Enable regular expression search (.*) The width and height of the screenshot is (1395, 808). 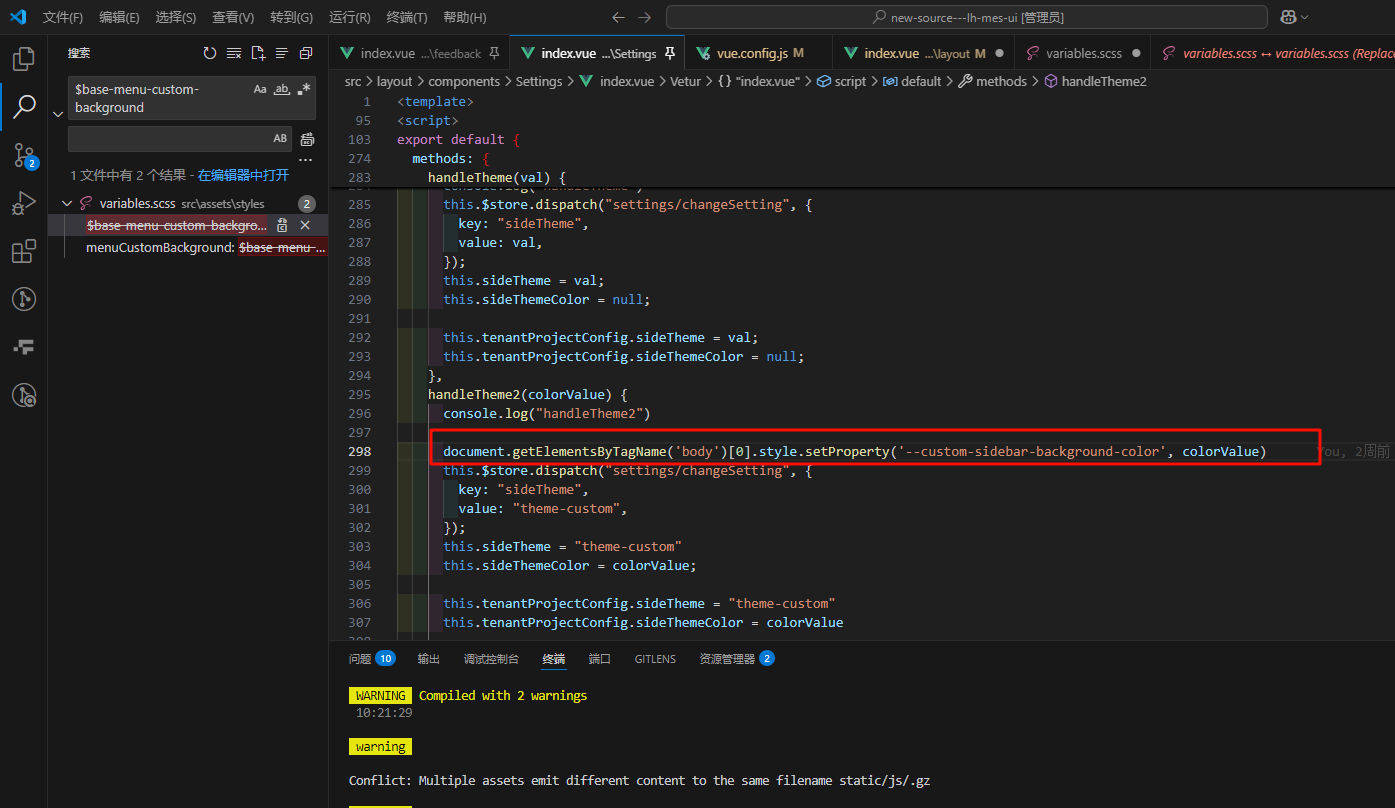click(302, 88)
